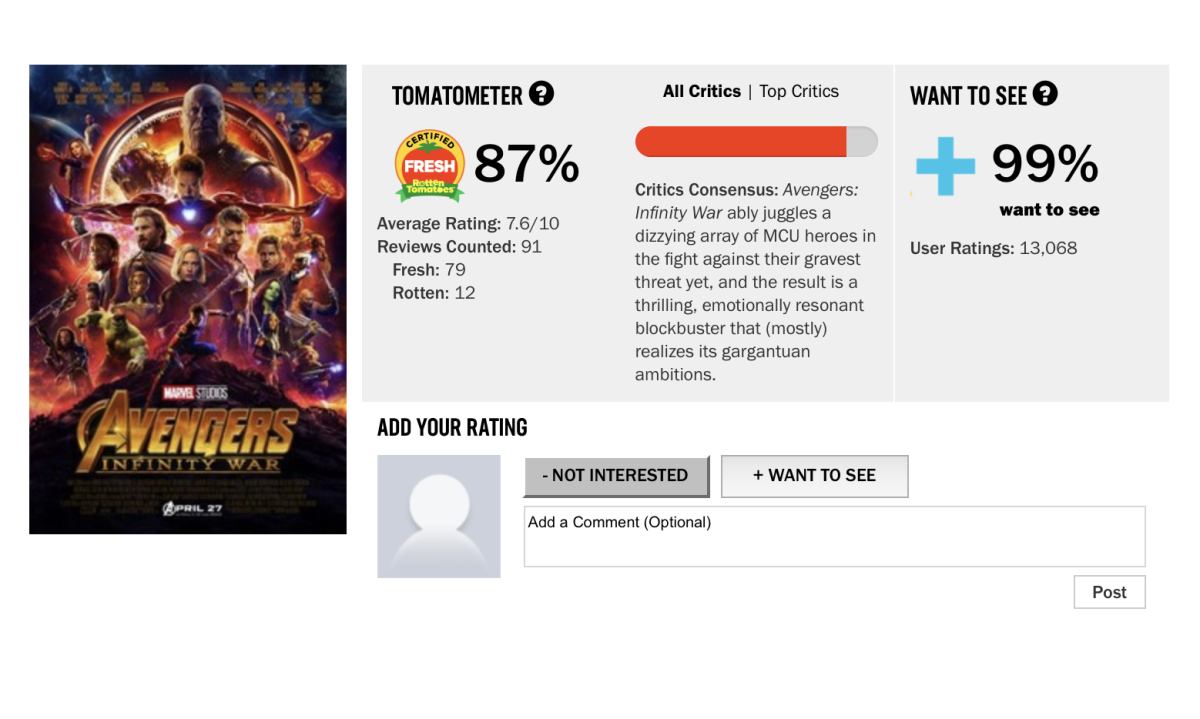Click the 87% Tomatometer score
Viewport: 1200px width, 719px height.
click(526, 164)
